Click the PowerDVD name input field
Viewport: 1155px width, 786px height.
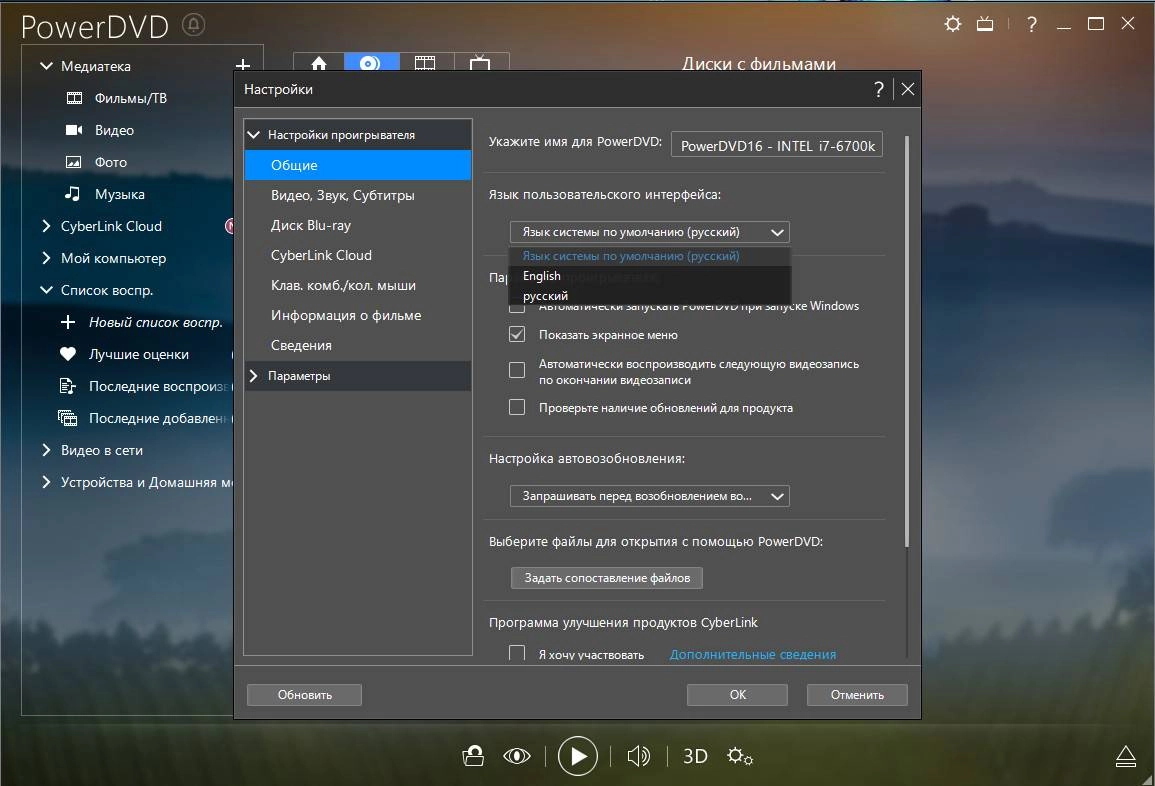point(776,144)
